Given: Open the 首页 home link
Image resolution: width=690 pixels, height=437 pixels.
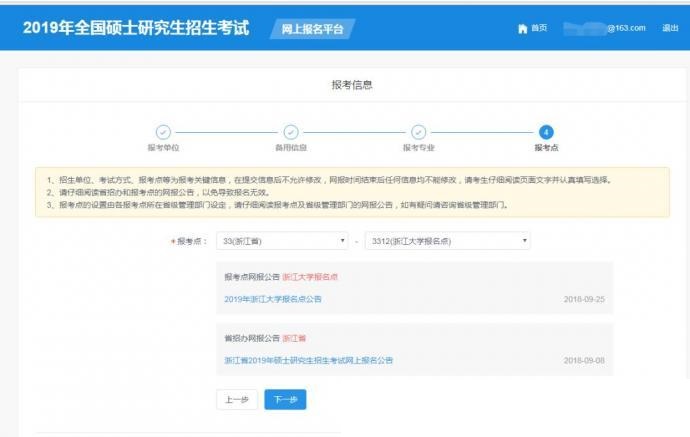Looking at the screenshot, I should pyautogui.click(x=539, y=28).
